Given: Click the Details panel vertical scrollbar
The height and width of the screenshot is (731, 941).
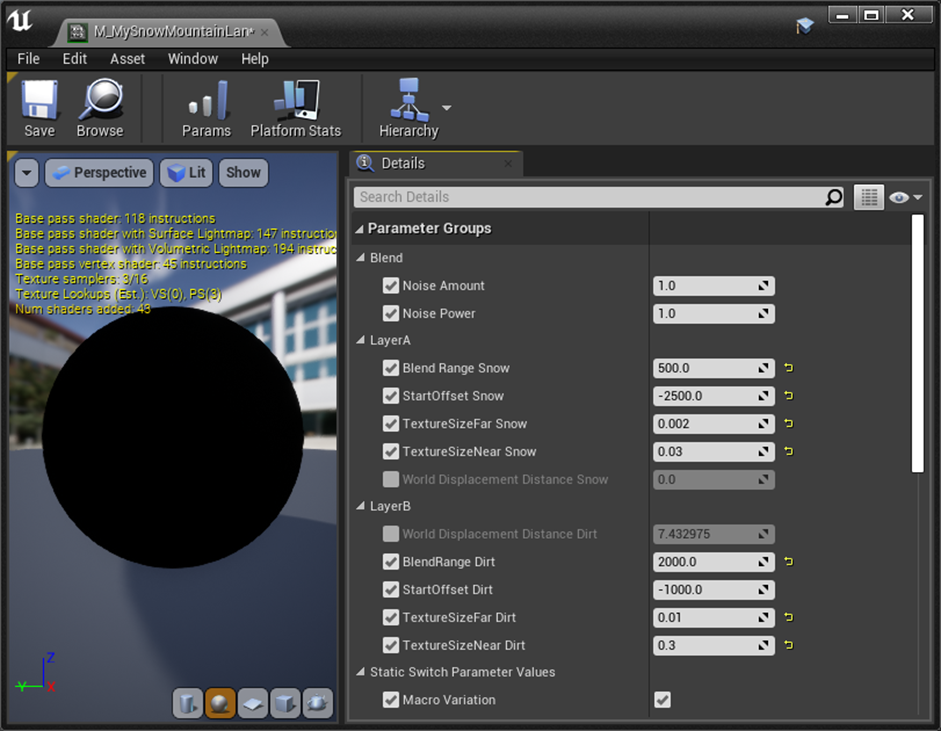Looking at the screenshot, I should tap(917, 343).
